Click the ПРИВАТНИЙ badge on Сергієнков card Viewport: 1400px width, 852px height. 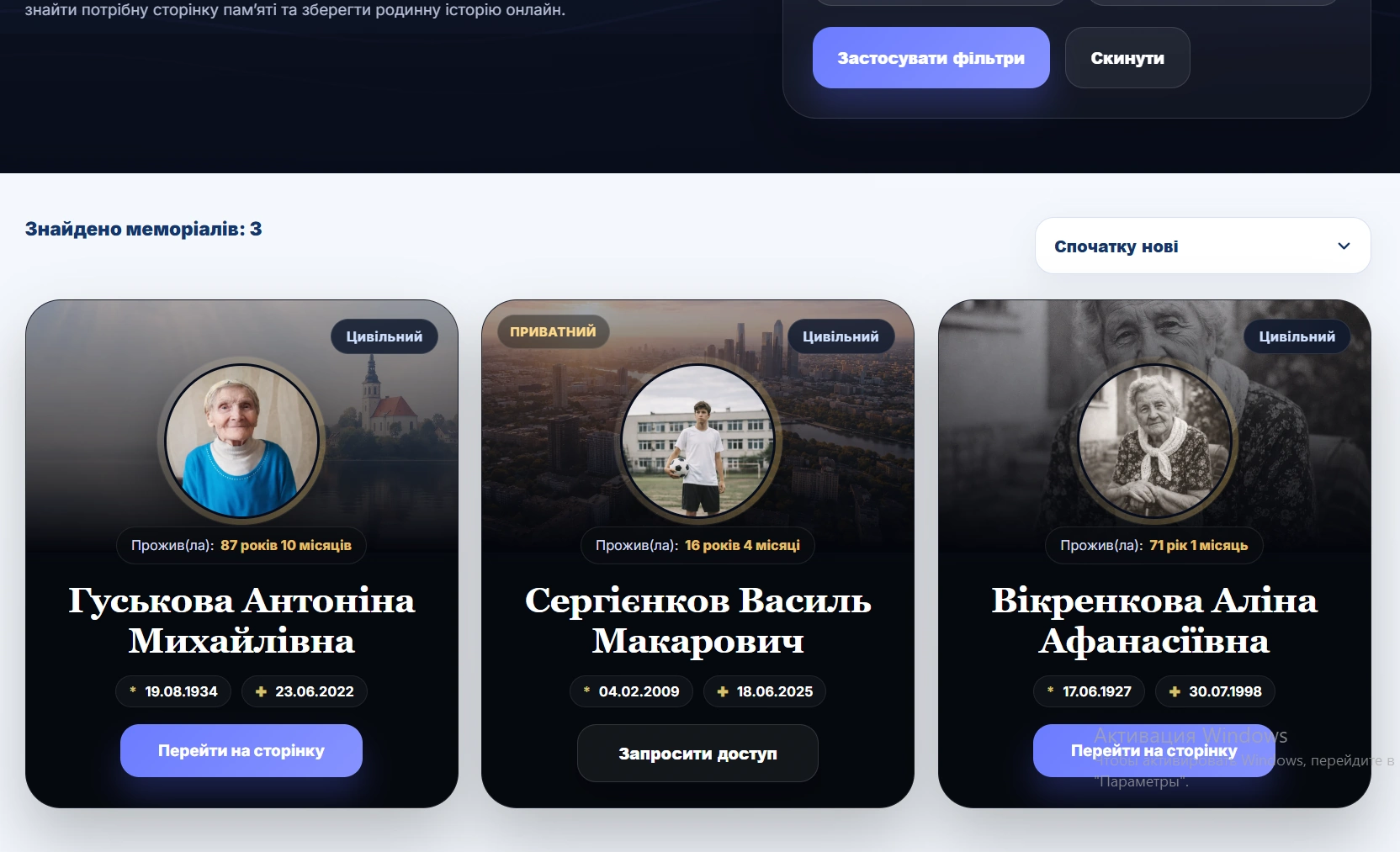[x=553, y=331]
